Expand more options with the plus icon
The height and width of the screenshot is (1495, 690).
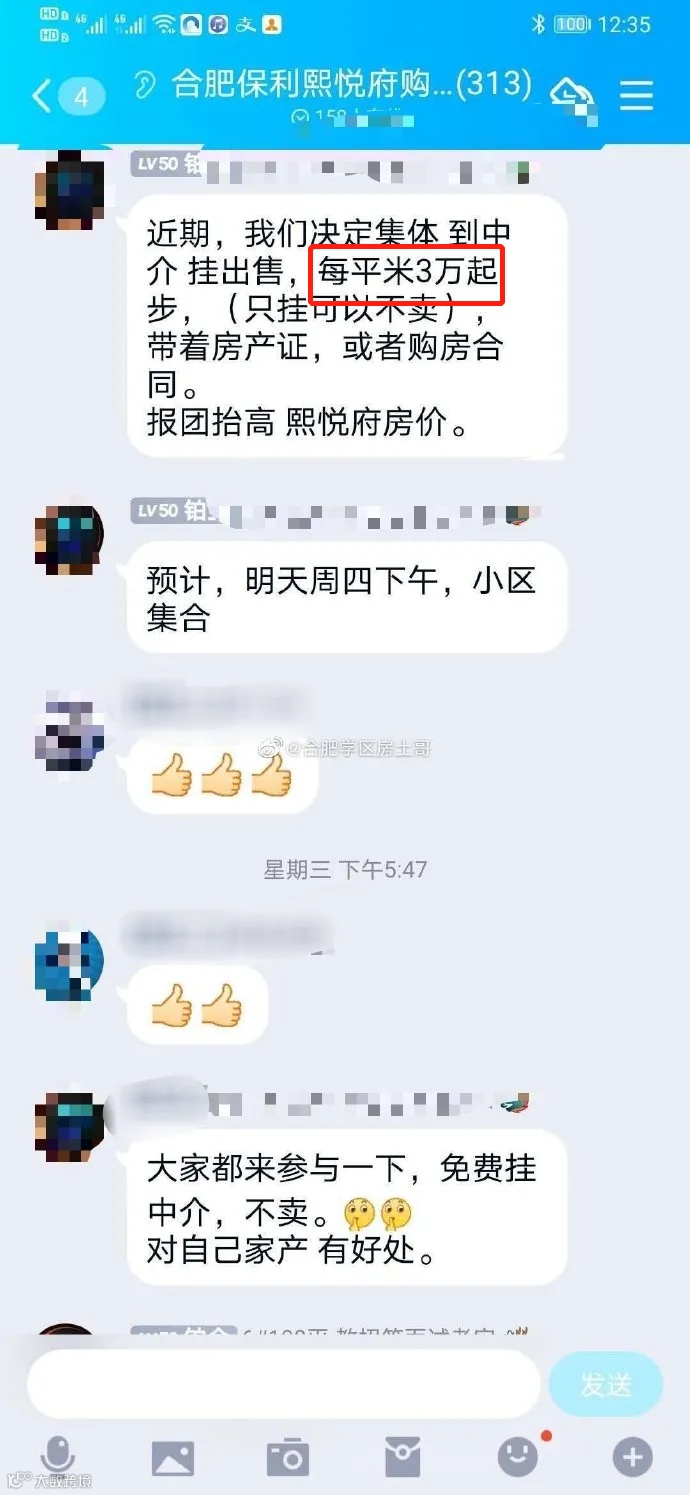coord(632,1458)
